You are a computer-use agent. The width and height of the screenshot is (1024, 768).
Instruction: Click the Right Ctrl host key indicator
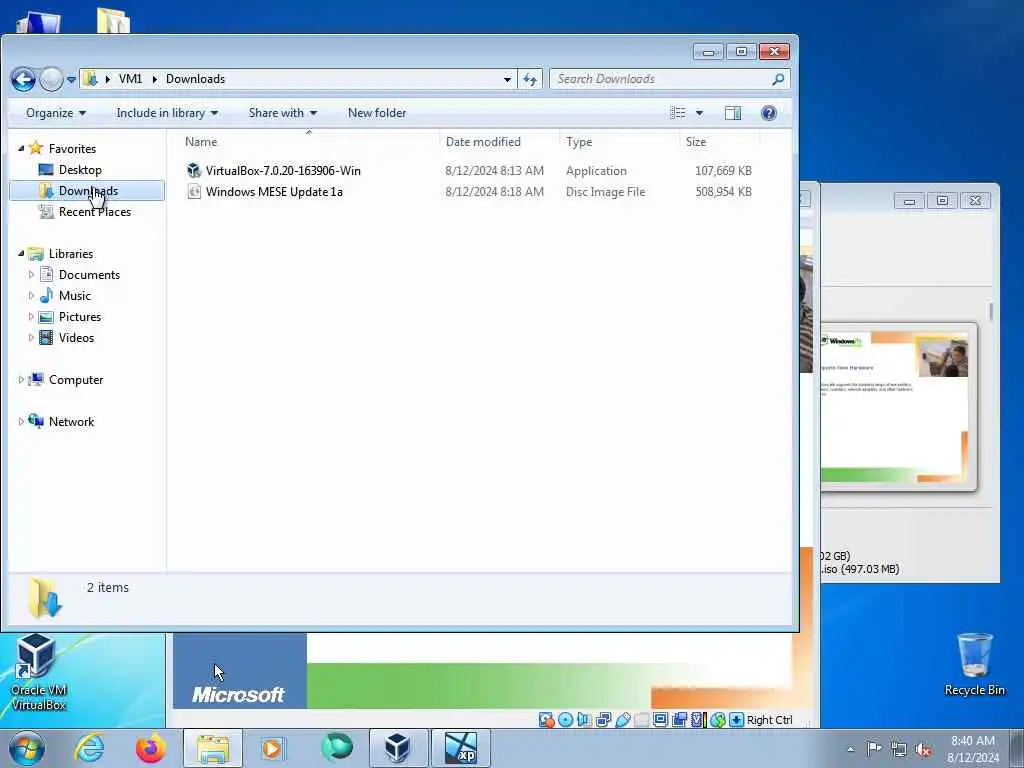point(769,720)
